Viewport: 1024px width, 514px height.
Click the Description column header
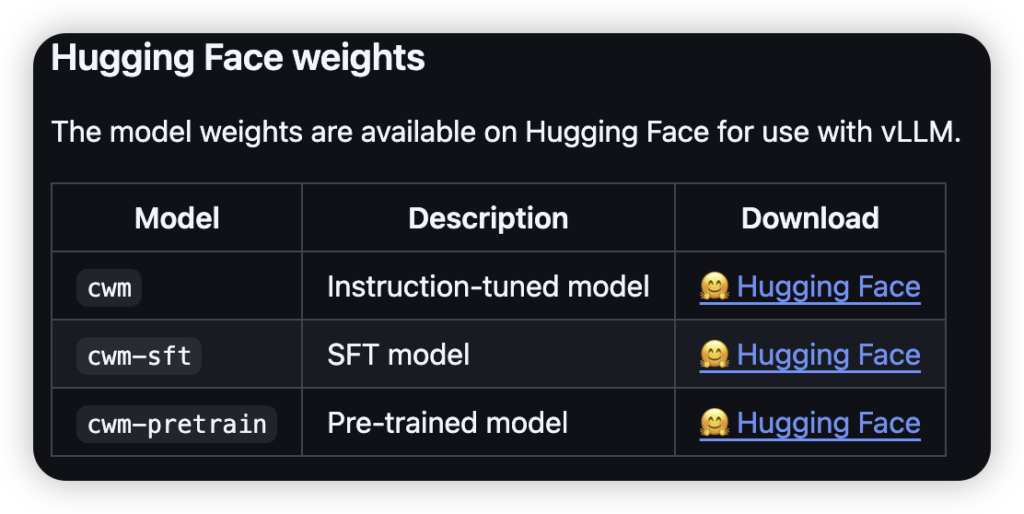pos(488,218)
